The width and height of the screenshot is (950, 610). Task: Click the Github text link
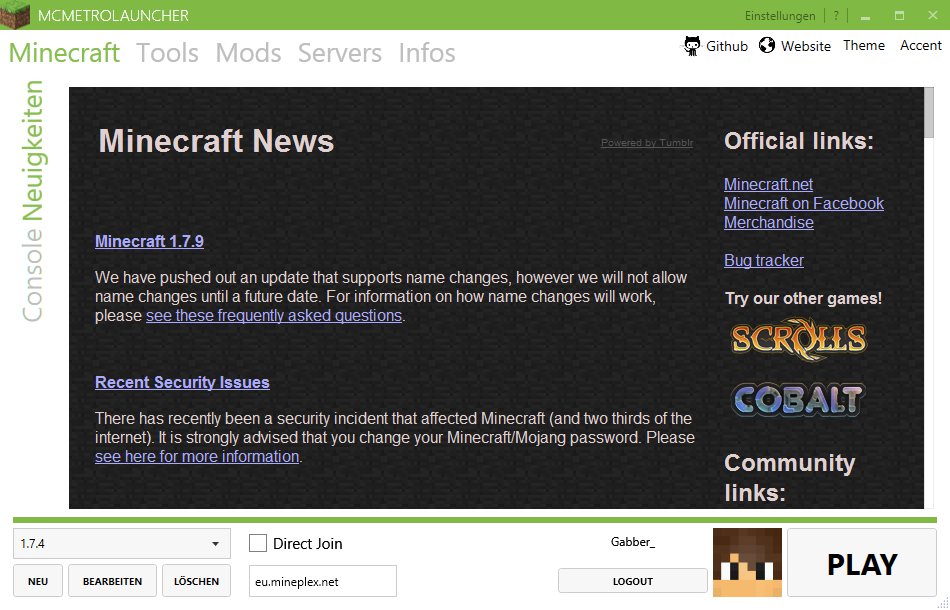727,46
